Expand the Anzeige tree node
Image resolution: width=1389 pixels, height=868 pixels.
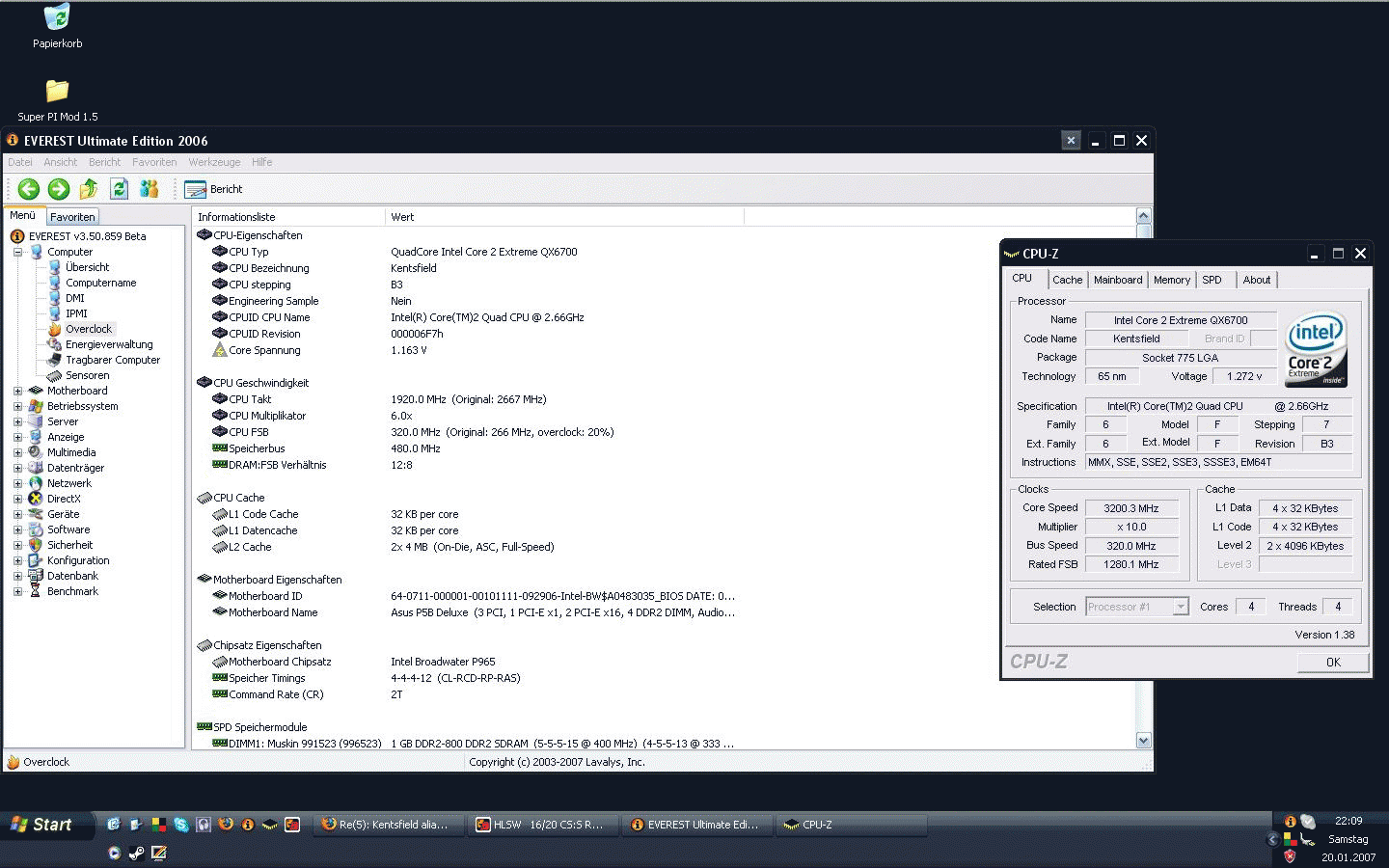coord(17,437)
